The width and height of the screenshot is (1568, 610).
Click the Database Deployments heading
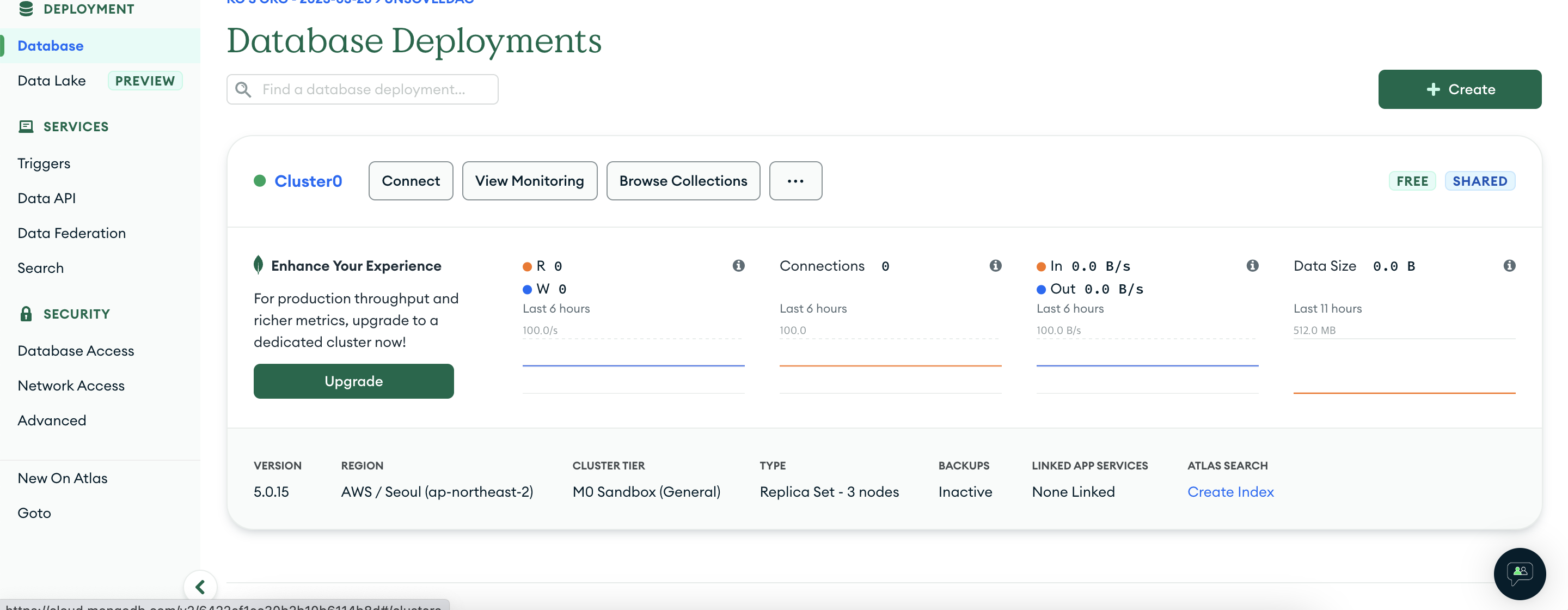pos(414,41)
